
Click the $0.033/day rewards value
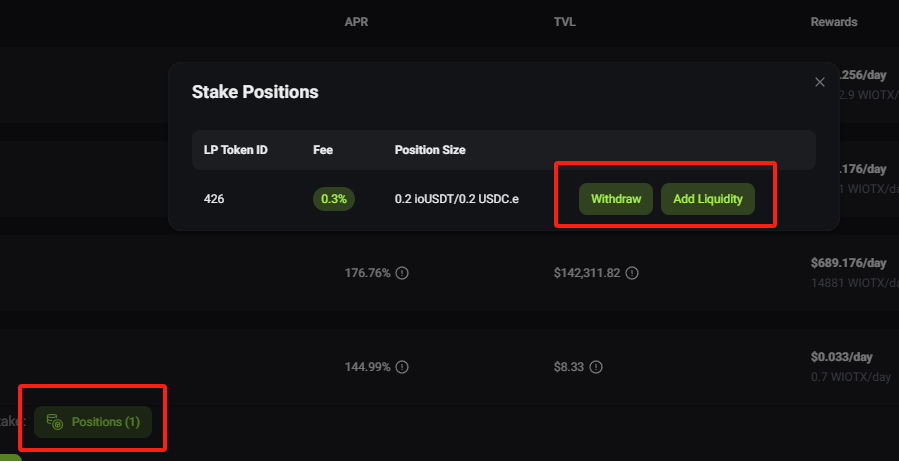pyautogui.click(x=842, y=358)
